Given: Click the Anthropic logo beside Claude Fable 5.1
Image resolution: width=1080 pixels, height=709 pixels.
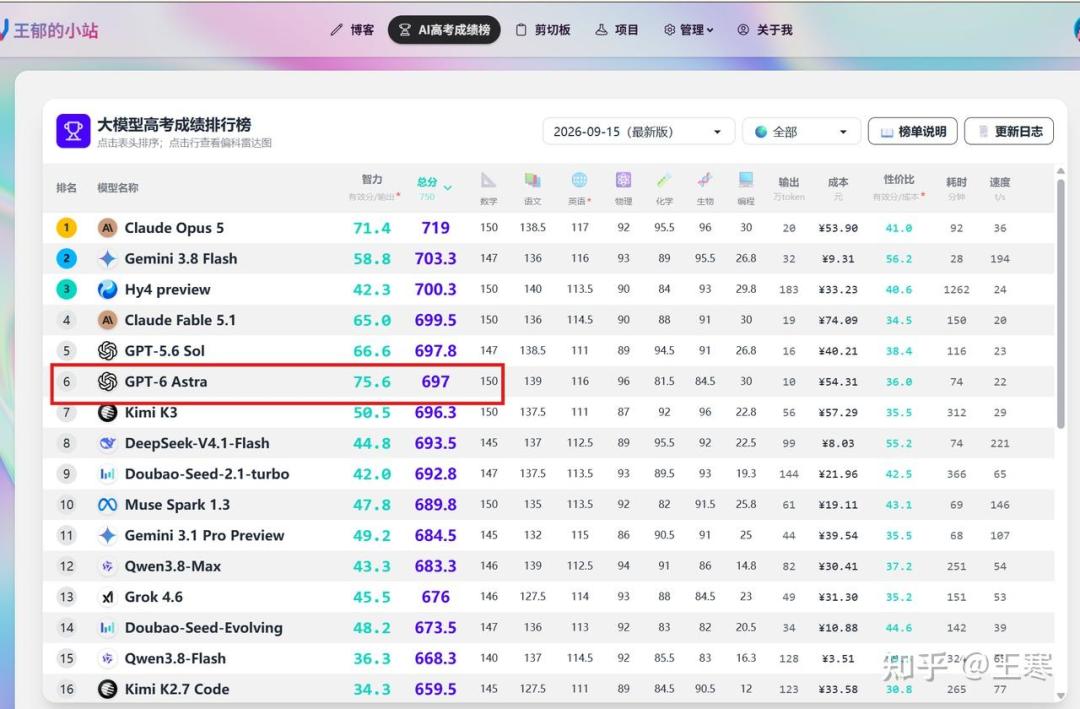Looking at the screenshot, I should tap(107, 320).
